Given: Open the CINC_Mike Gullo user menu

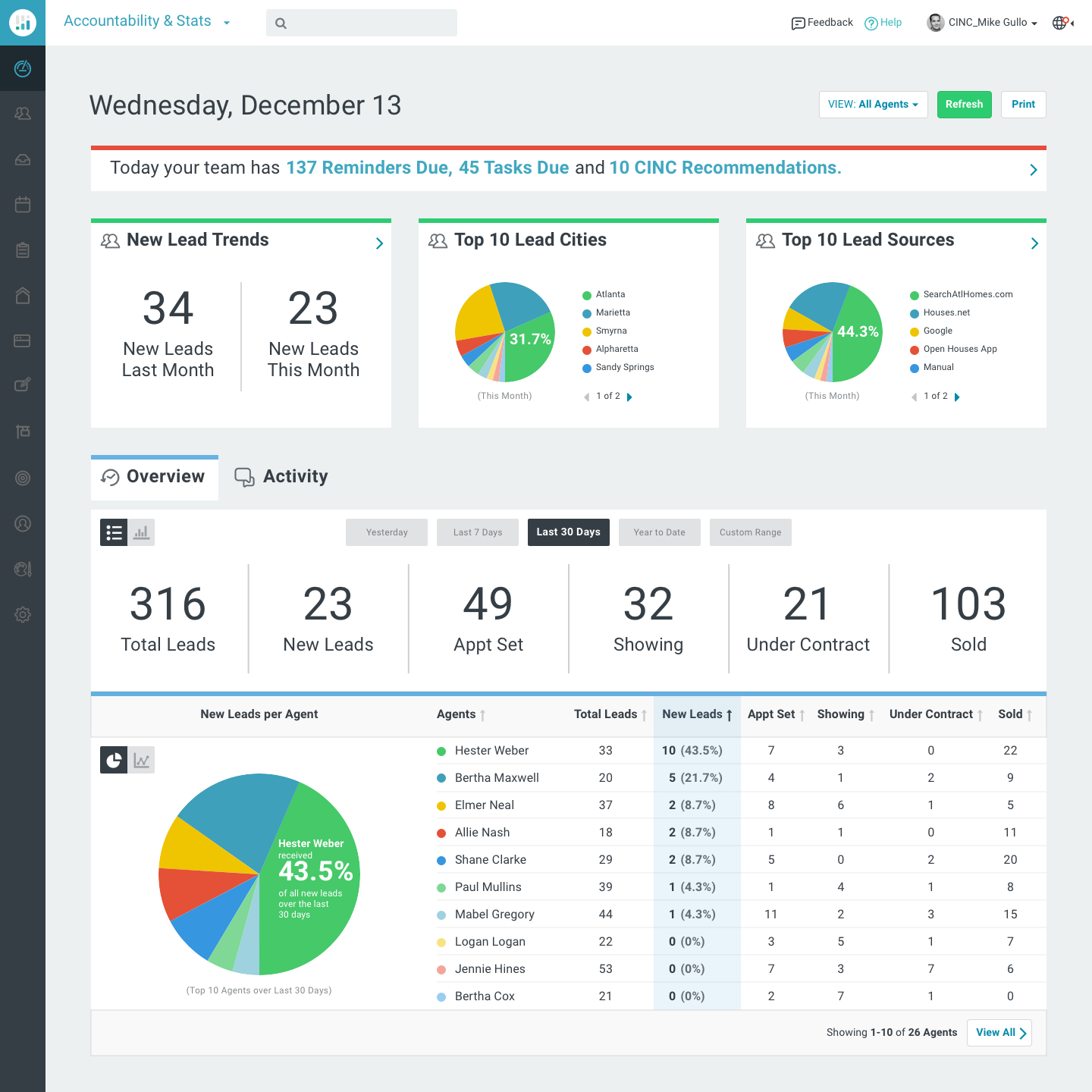Looking at the screenshot, I should tap(993, 23).
